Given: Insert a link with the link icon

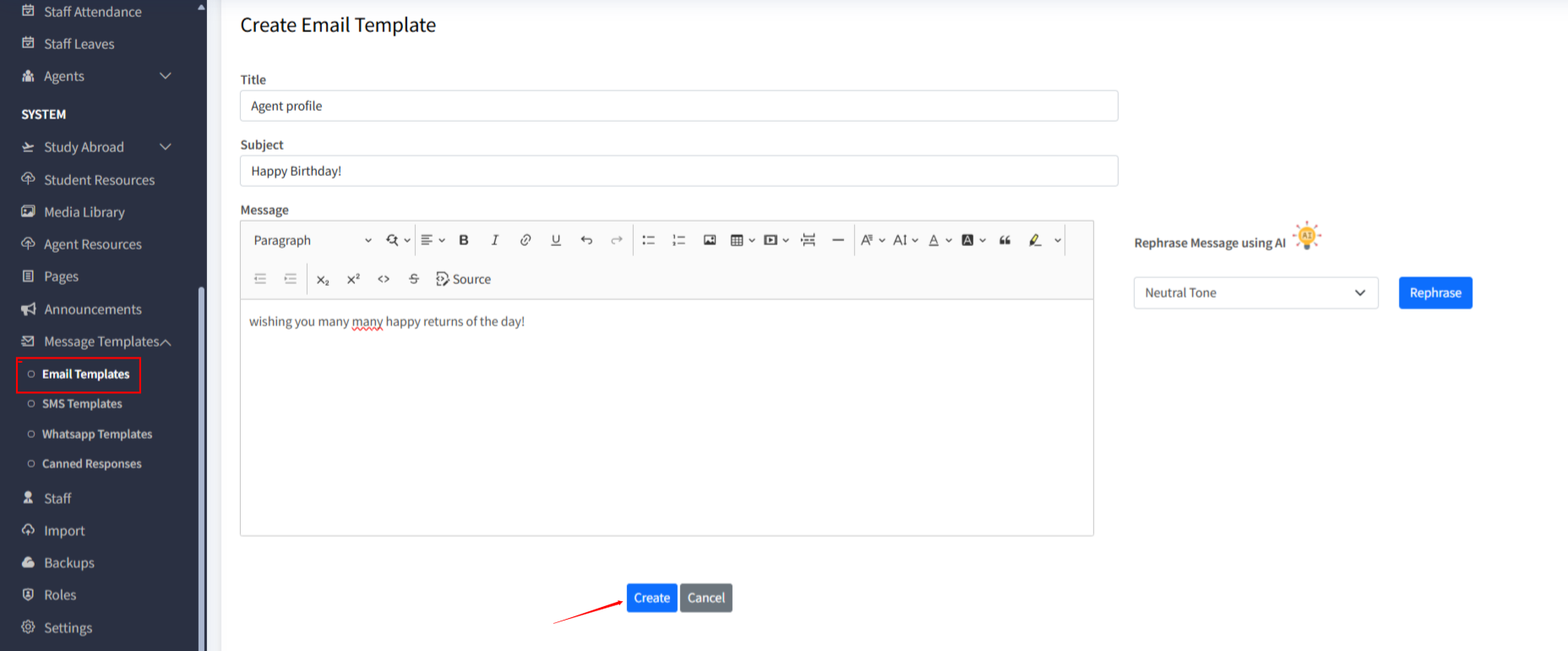Looking at the screenshot, I should [x=525, y=240].
